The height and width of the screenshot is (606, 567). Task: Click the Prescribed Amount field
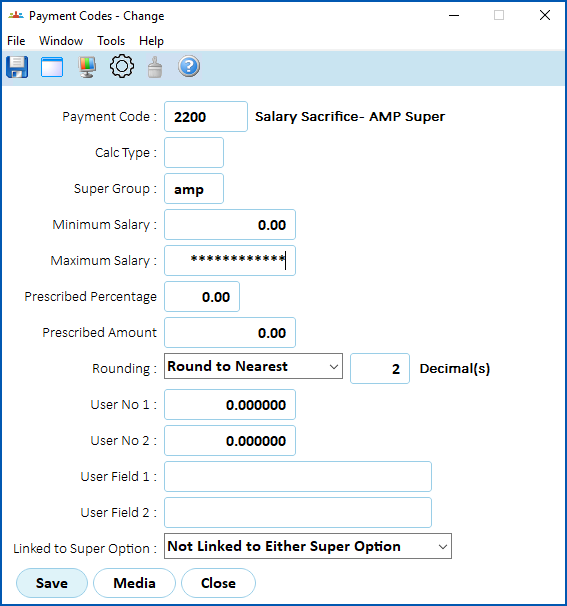pyautogui.click(x=230, y=332)
